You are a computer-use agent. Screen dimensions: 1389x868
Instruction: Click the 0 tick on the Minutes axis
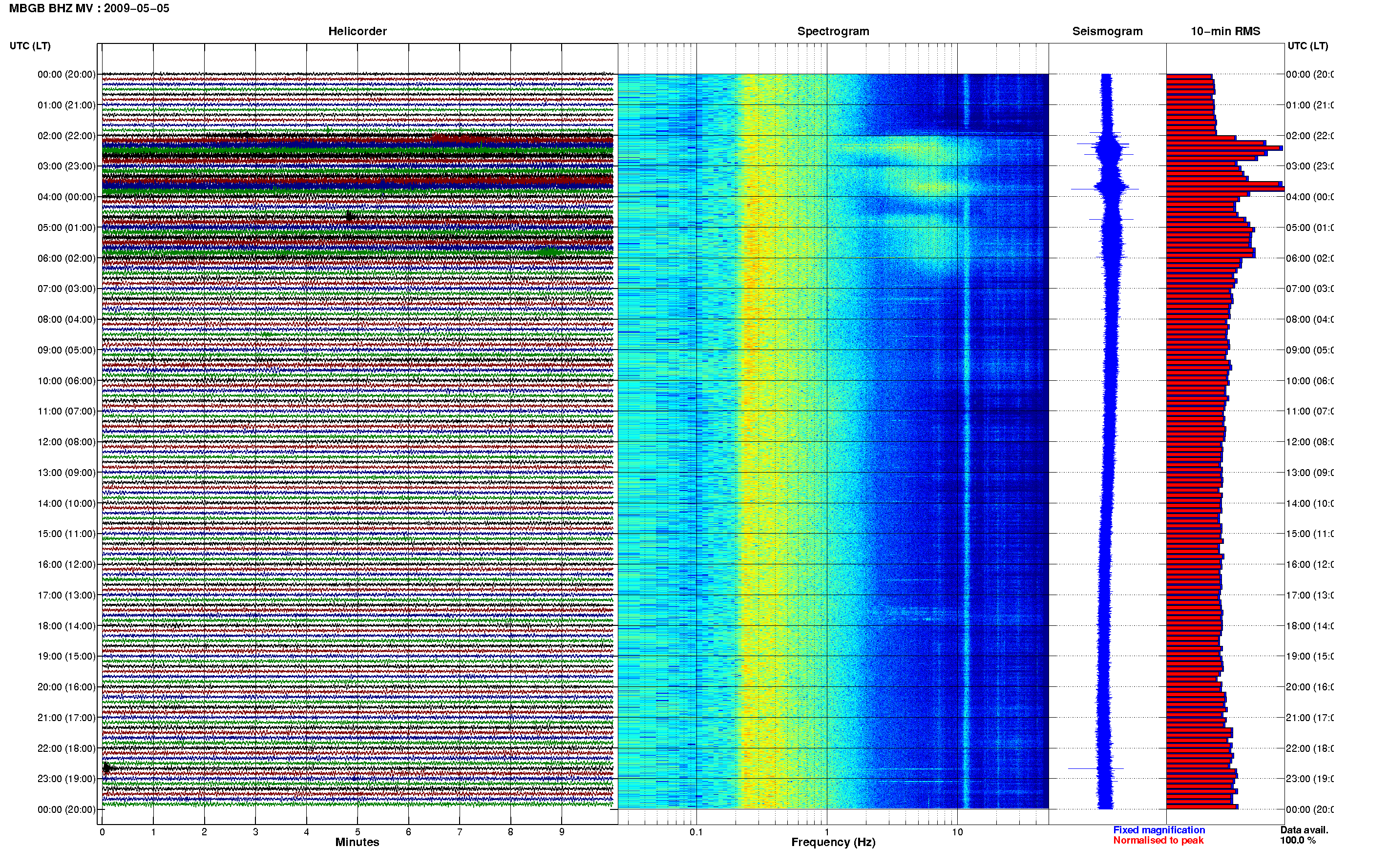(102, 832)
